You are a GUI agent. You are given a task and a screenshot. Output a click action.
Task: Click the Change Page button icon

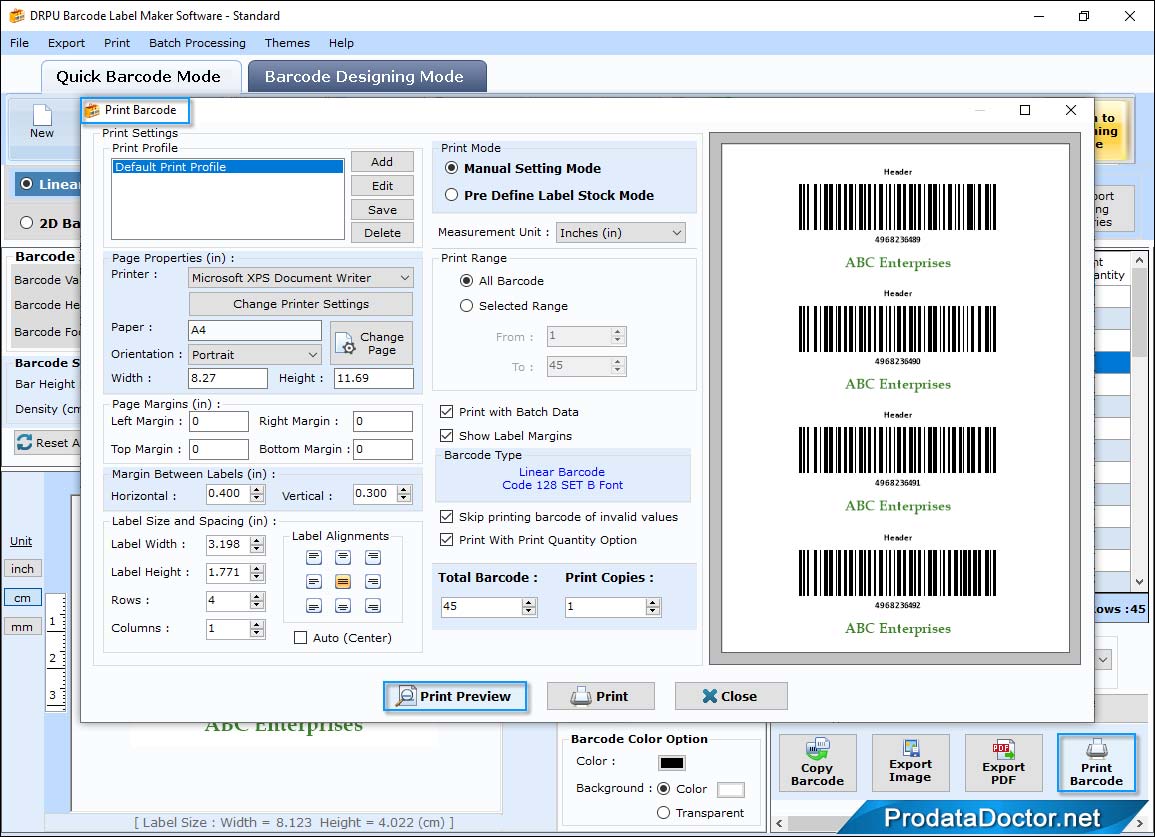(x=345, y=343)
